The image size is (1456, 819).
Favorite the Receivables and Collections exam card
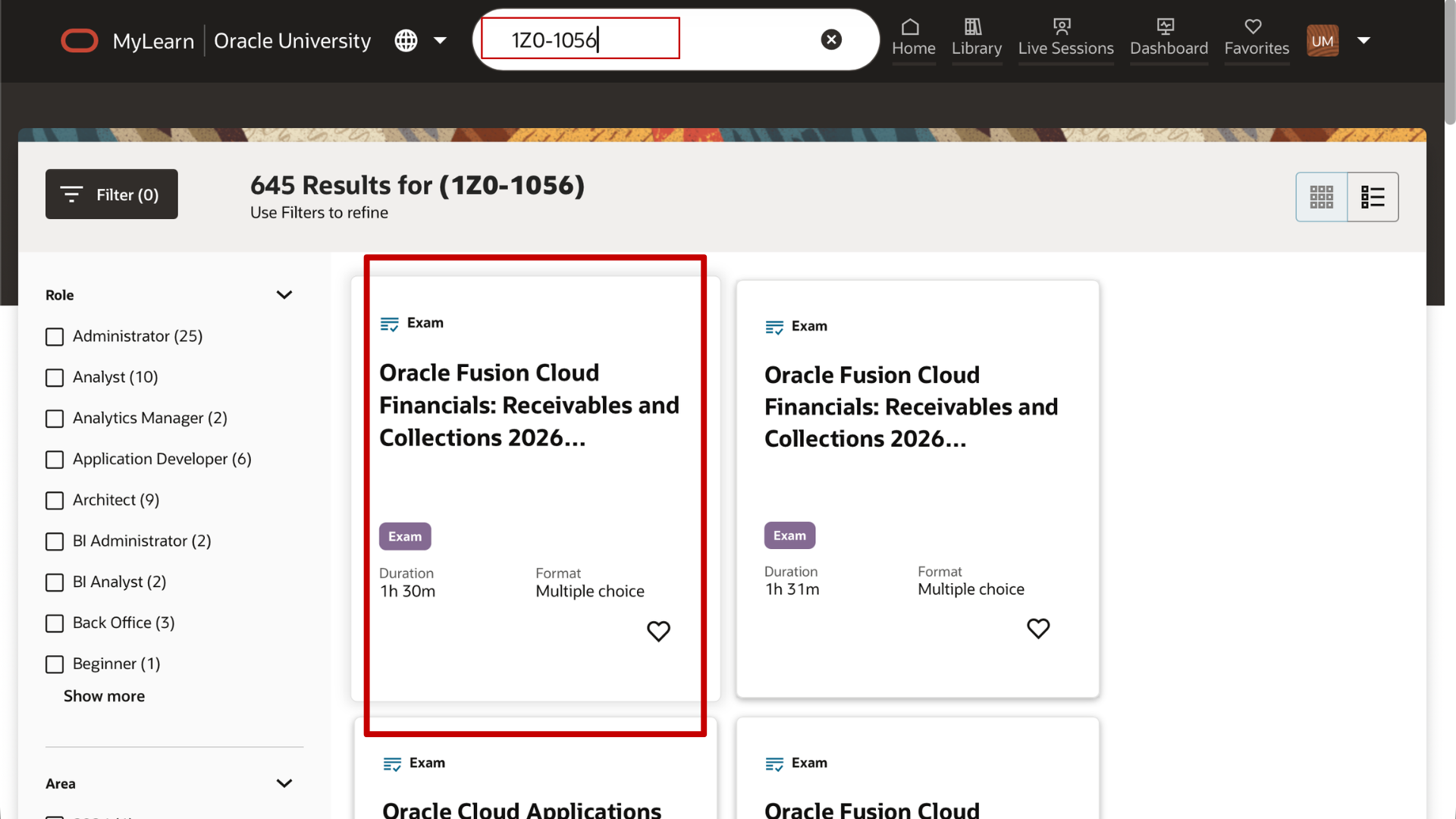pos(658,631)
